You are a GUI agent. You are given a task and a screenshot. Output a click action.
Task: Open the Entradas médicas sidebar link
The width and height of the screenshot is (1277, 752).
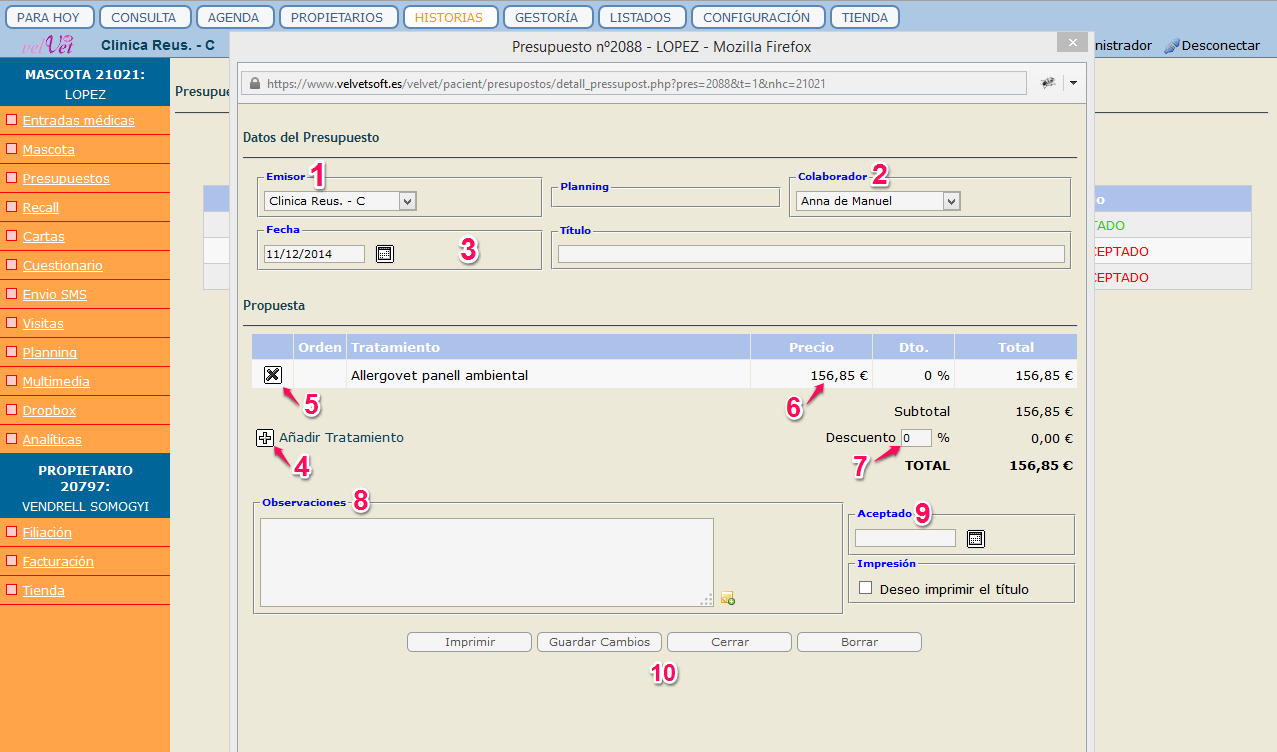click(x=79, y=121)
